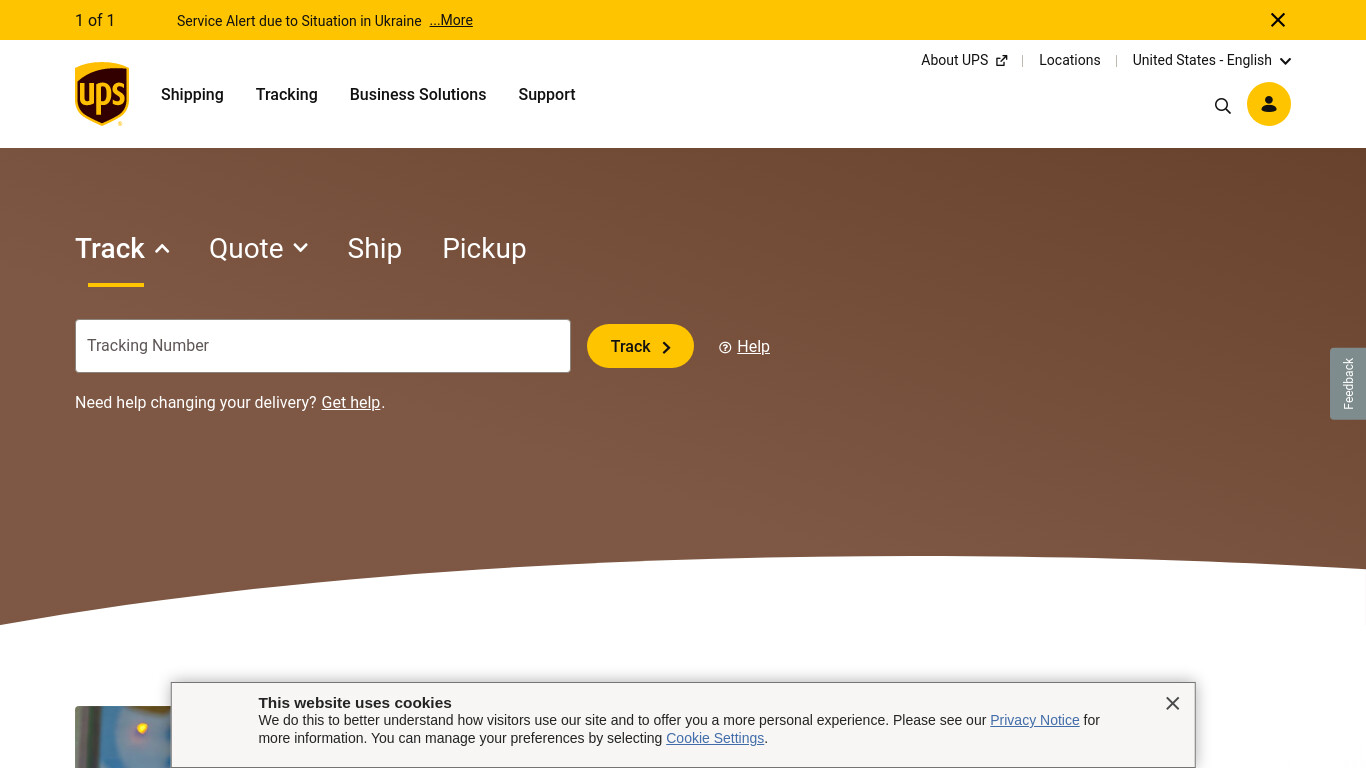Open the Business Solutions menu
This screenshot has width=1366, height=768.
[418, 94]
